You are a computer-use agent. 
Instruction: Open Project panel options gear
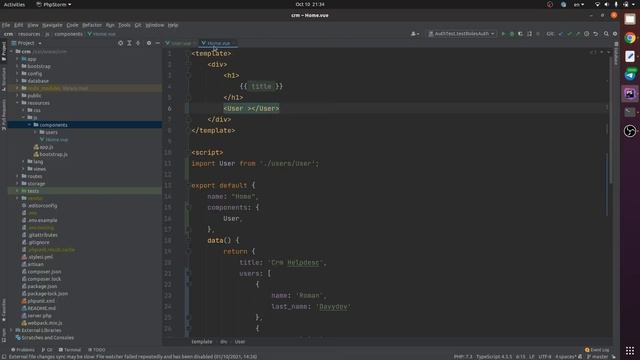(149, 43)
